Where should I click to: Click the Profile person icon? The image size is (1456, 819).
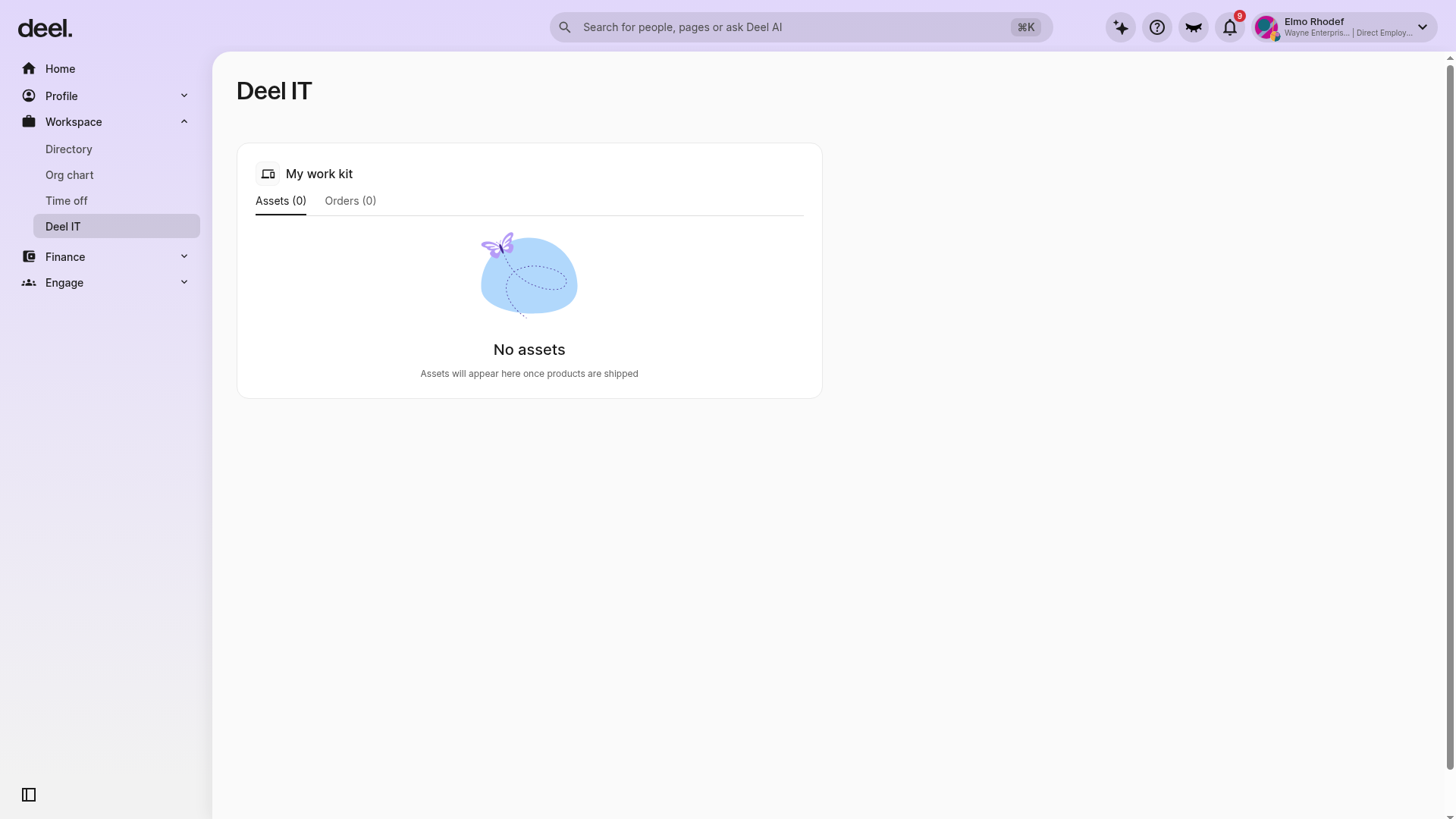[29, 96]
